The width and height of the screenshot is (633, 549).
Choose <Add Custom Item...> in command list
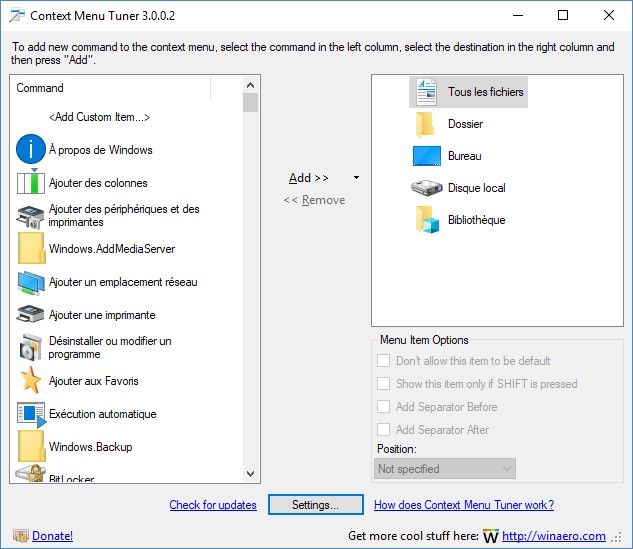click(99, 117)
